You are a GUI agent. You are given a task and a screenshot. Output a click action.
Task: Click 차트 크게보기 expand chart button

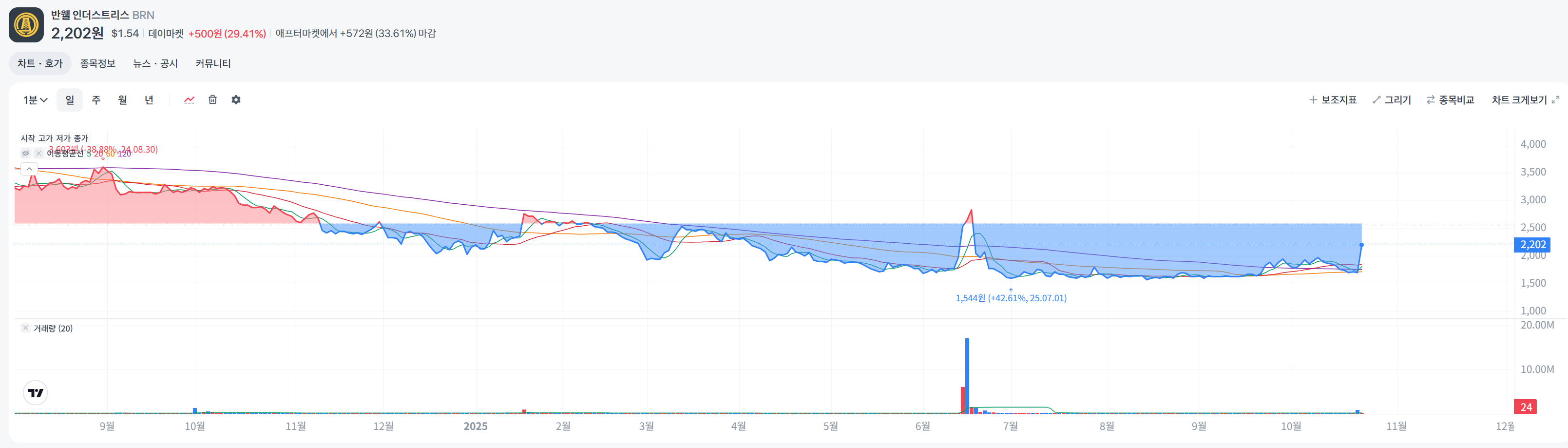click(x=1526, y=100)
